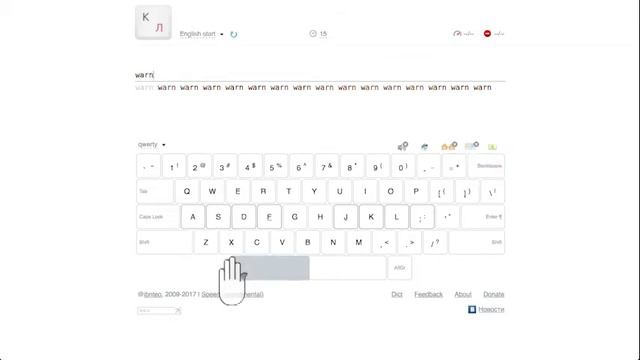Click the P key on virtual keyboard

pos(416,191)
